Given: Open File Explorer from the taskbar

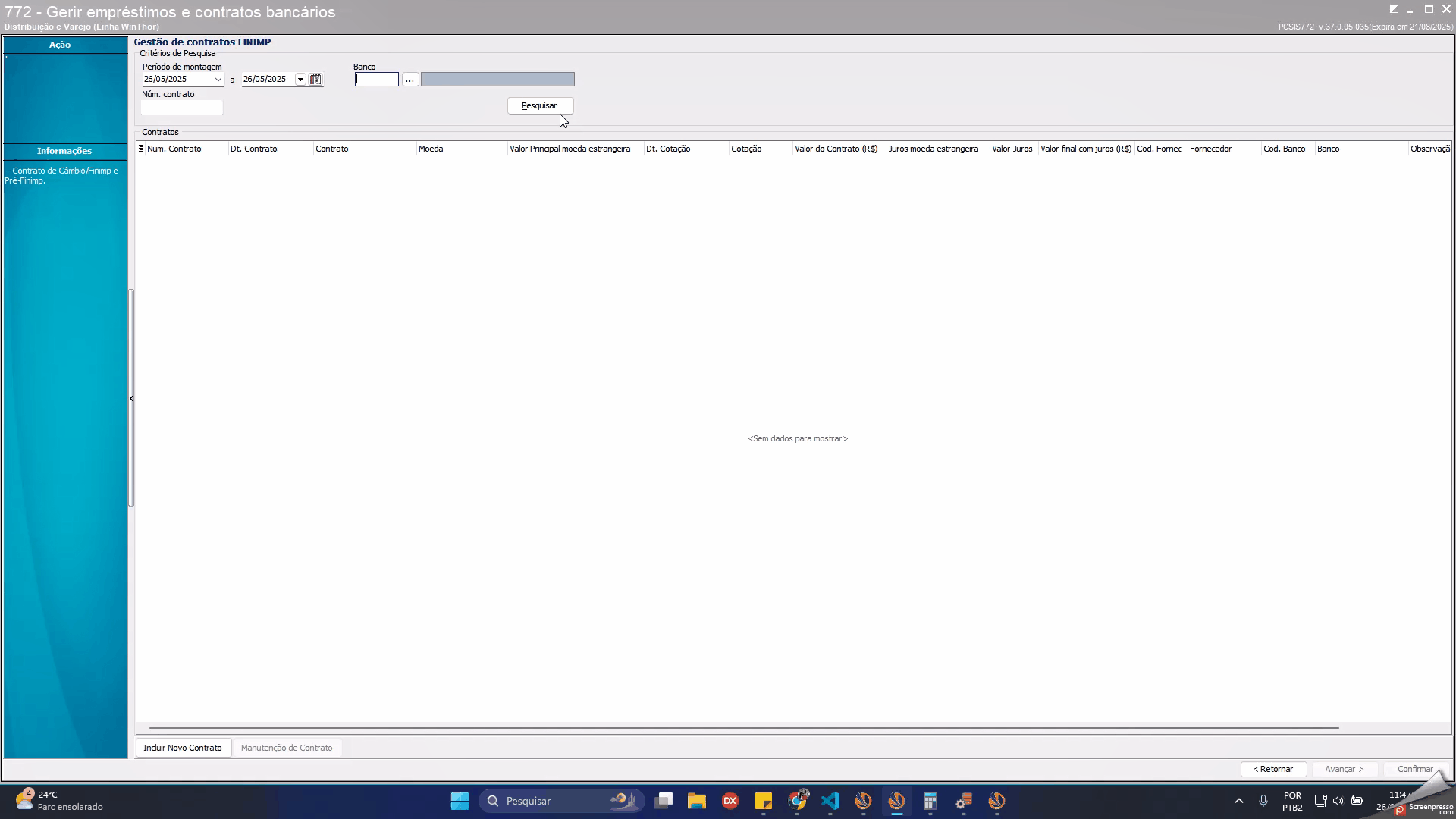Looking at the screenshot, I should [696, 801].
